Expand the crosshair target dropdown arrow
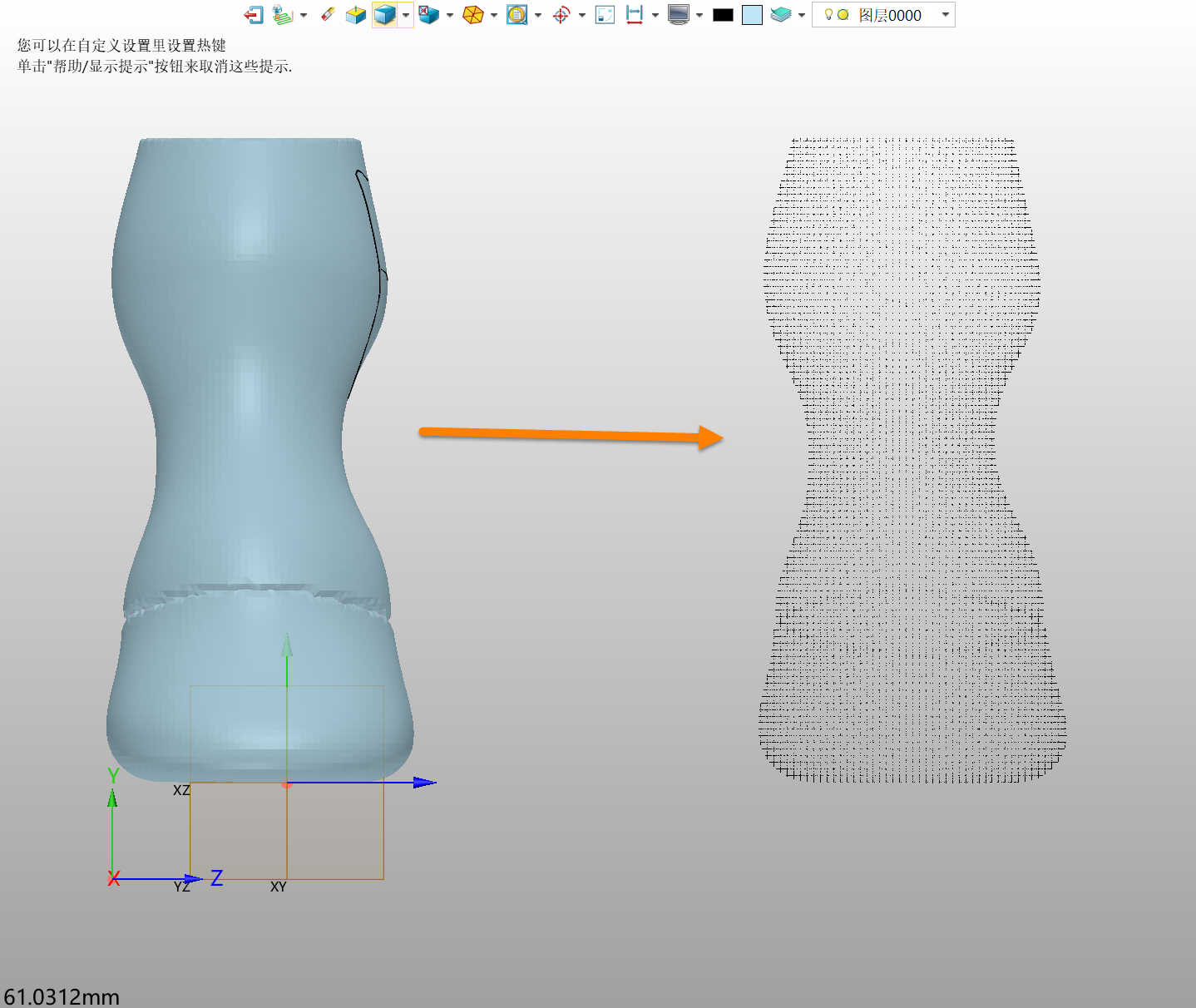 [x=582, y=15]
